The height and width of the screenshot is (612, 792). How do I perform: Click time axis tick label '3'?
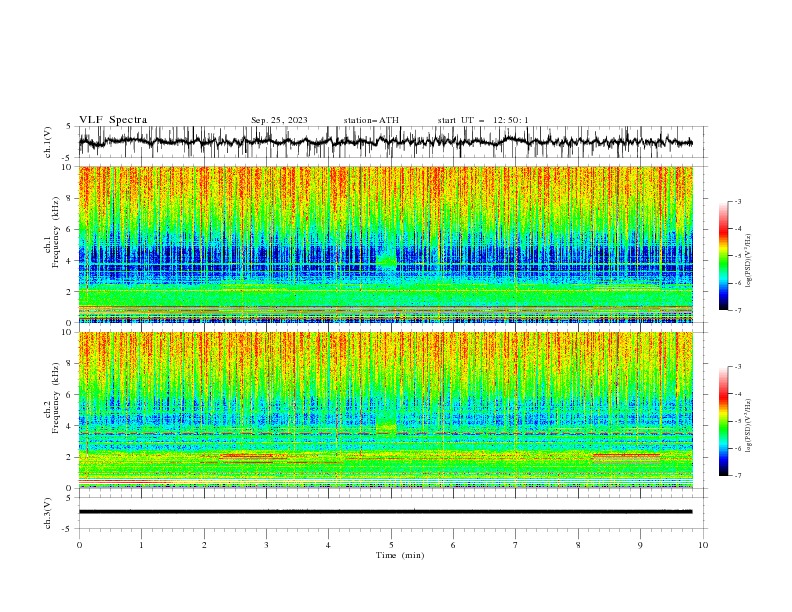point(266,545)
